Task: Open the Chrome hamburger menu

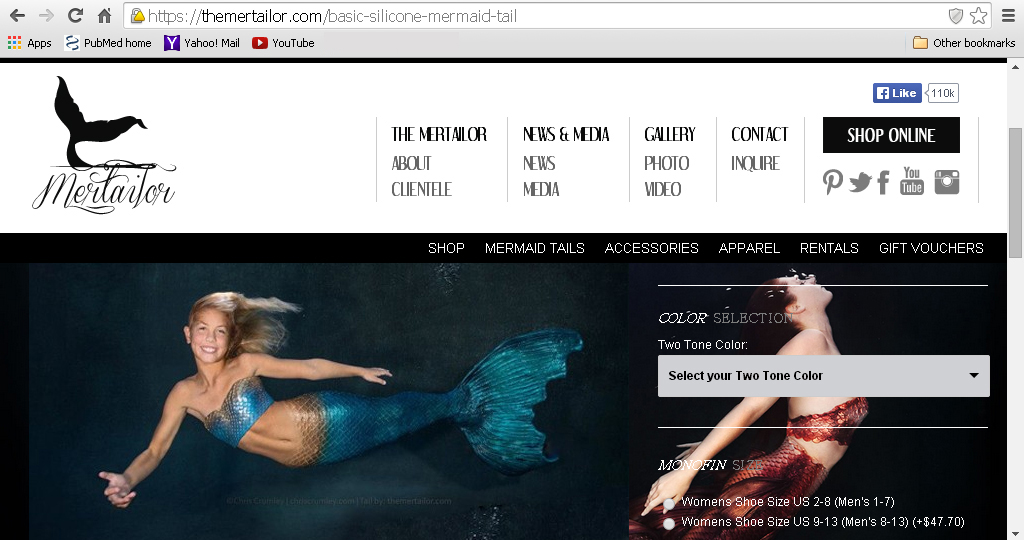Action: (x=1007, y=16)
